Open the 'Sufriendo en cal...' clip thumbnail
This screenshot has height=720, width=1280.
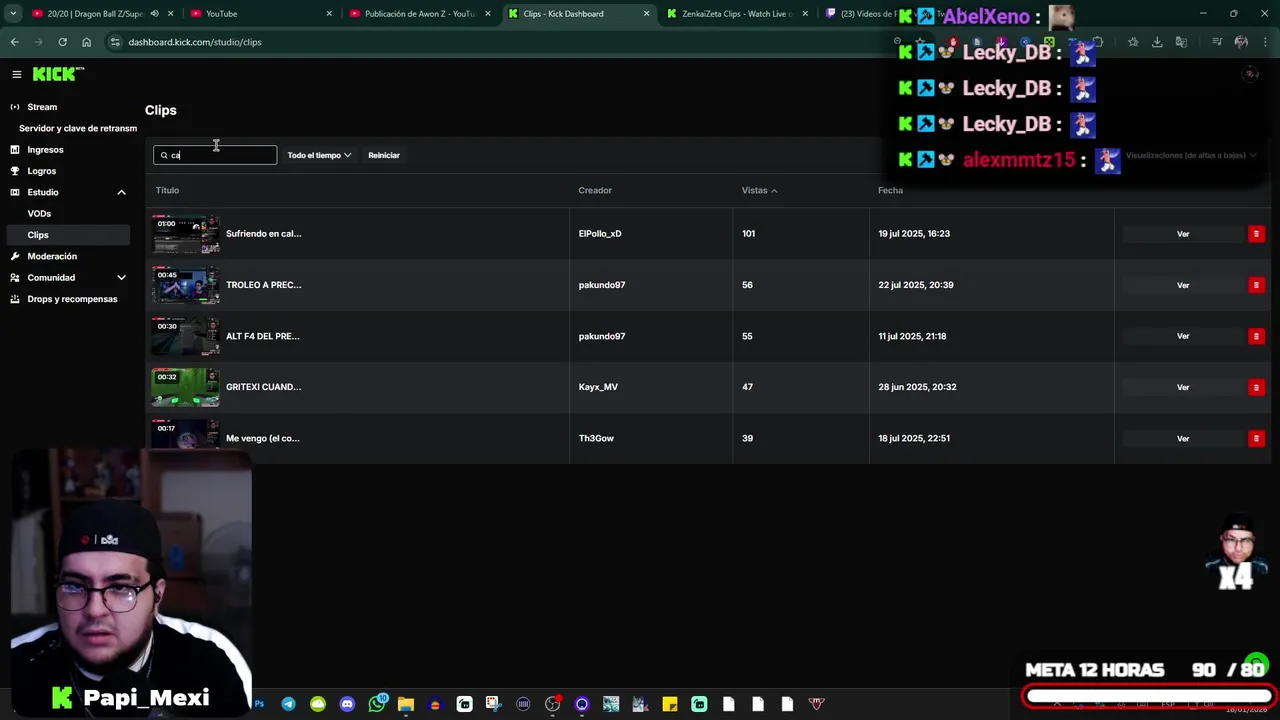click(185, 234)
